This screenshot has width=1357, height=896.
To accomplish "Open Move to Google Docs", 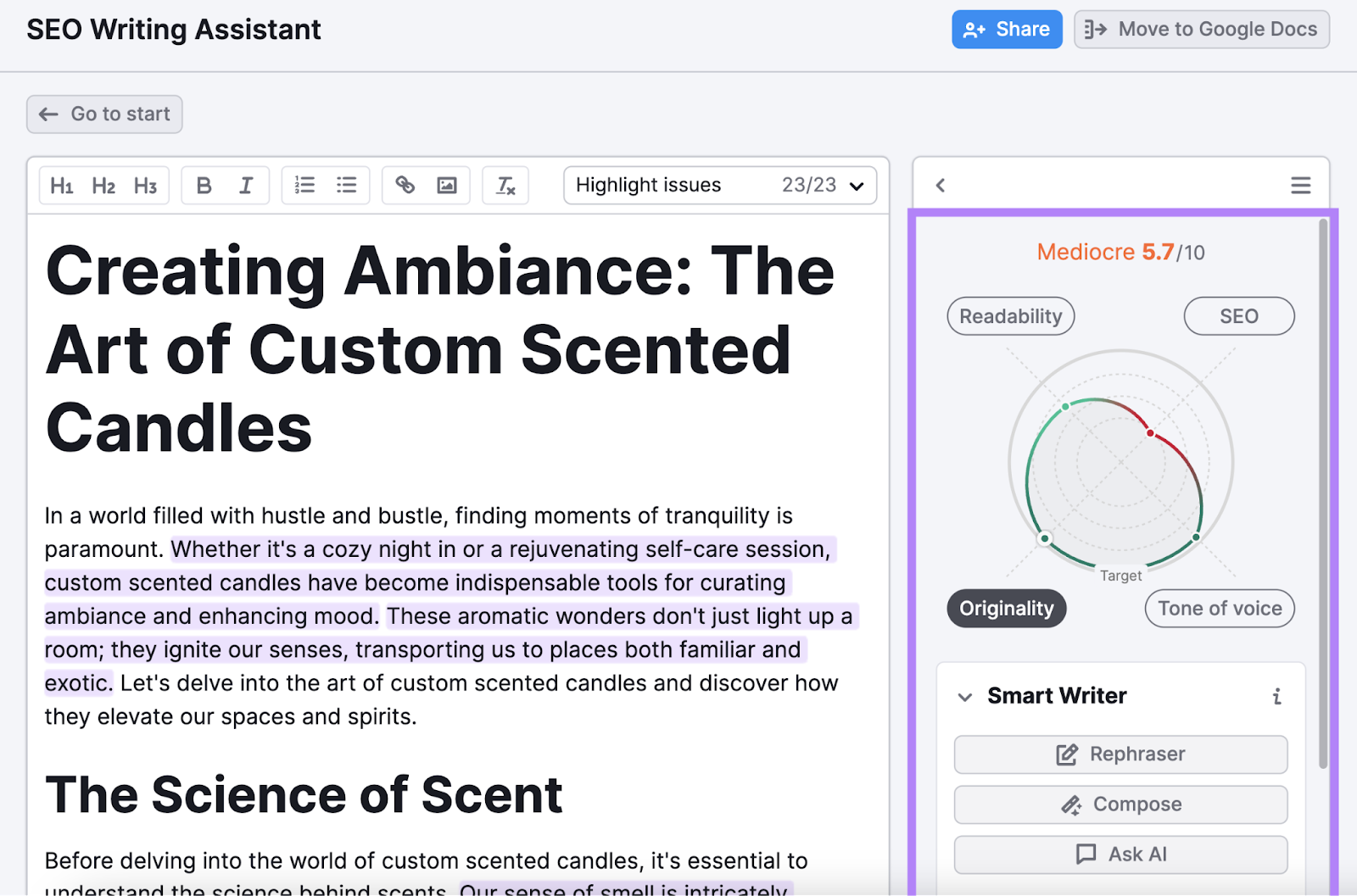I will point(1201,28).
